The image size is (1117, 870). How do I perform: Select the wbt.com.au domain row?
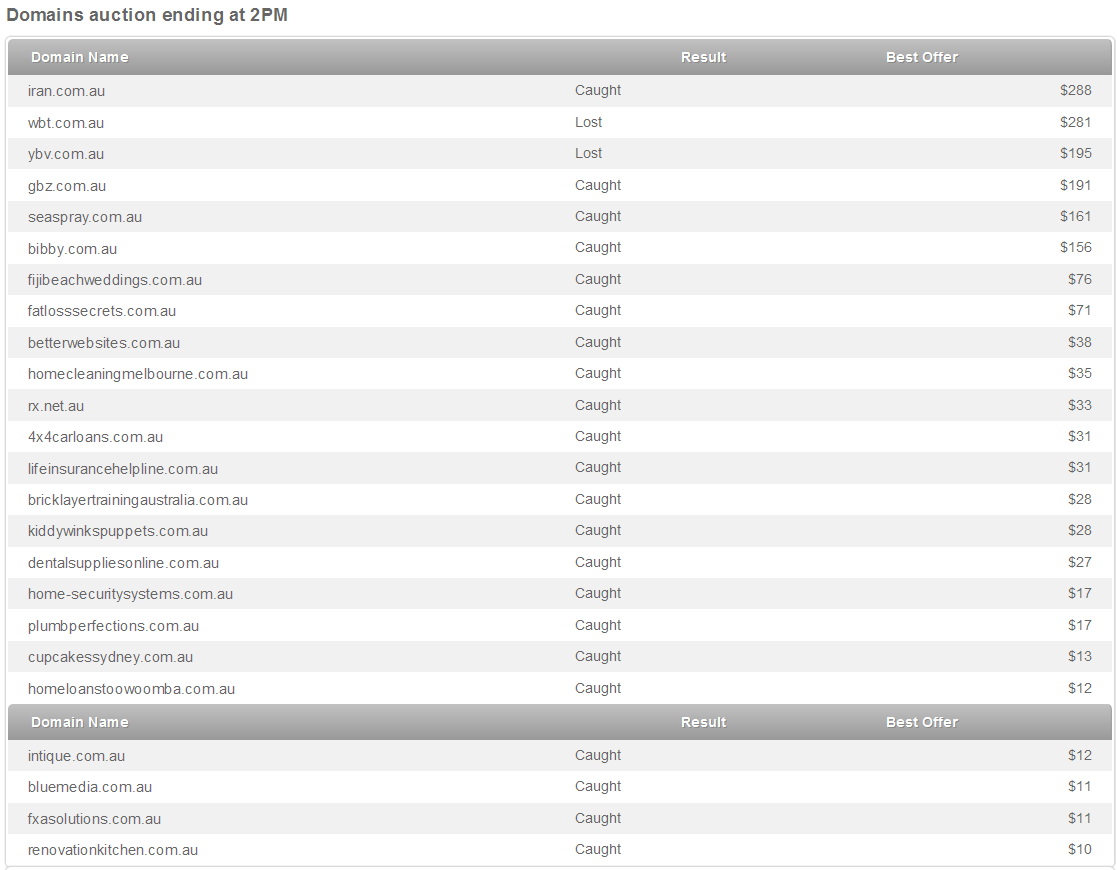click(x=560, y=123)
